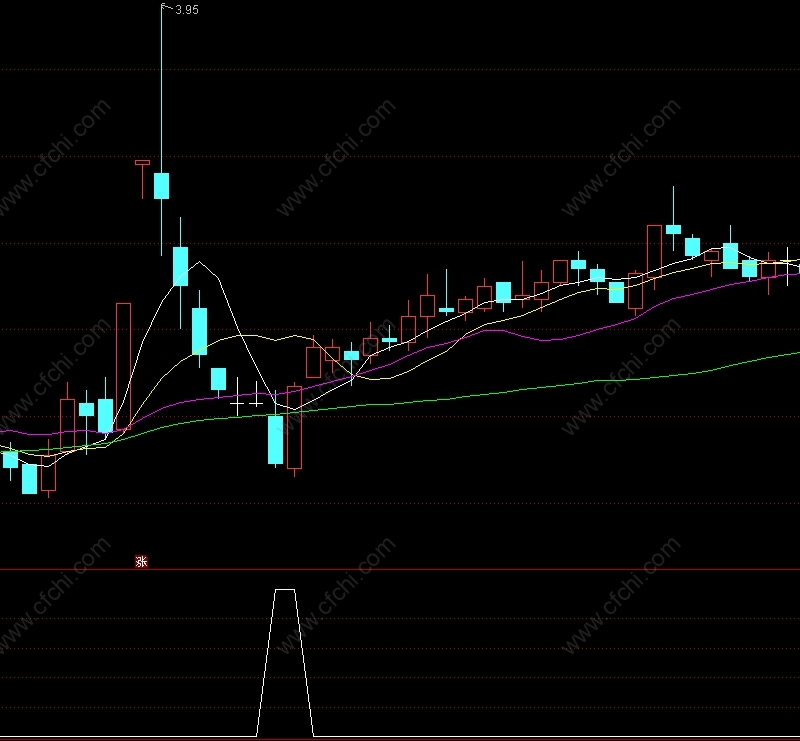This screenshot has height=741, width=800.
Task: Click the flat top of the indicator spike
Action: 285,590
